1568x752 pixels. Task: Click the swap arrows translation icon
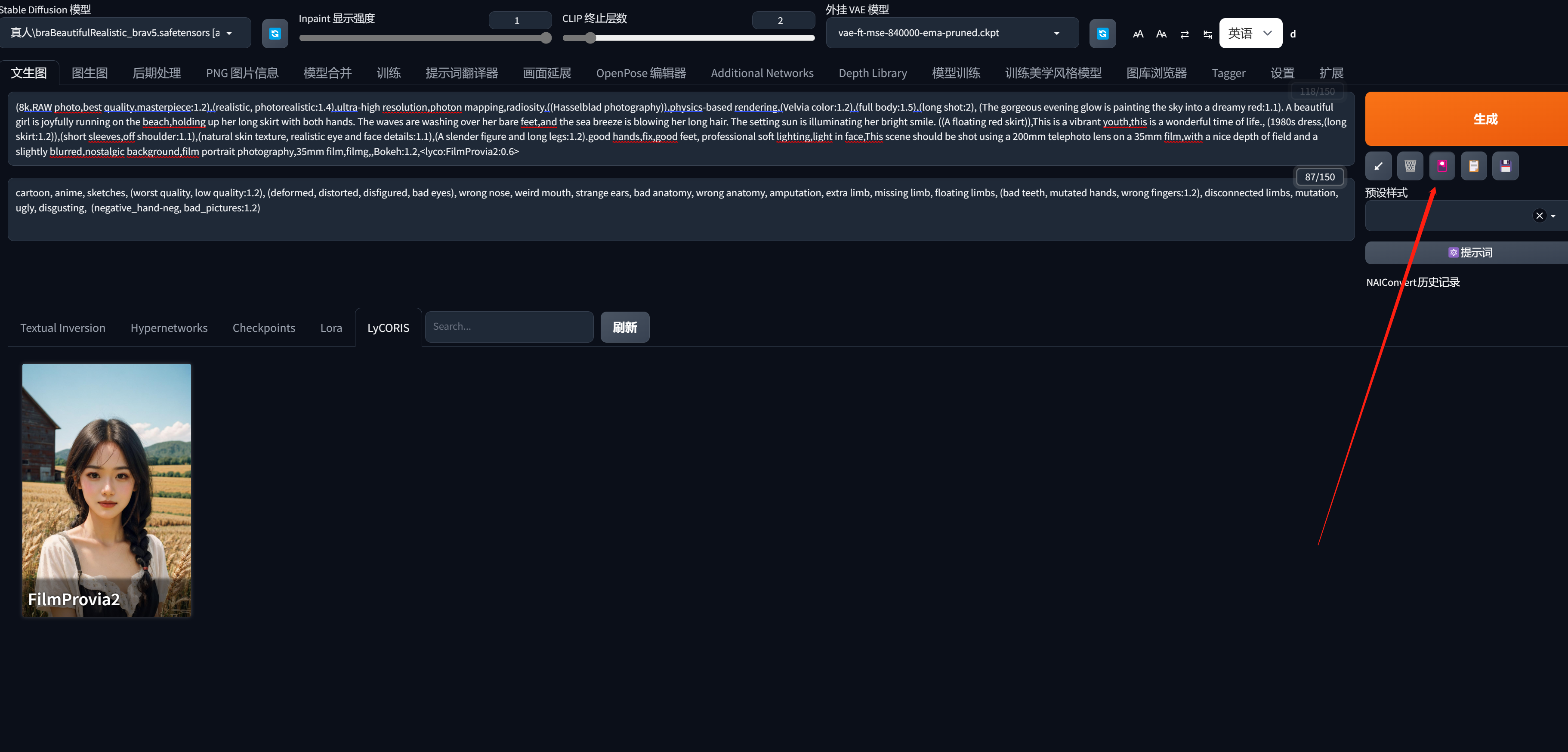pyautogui.click(x=1184, y=34)
